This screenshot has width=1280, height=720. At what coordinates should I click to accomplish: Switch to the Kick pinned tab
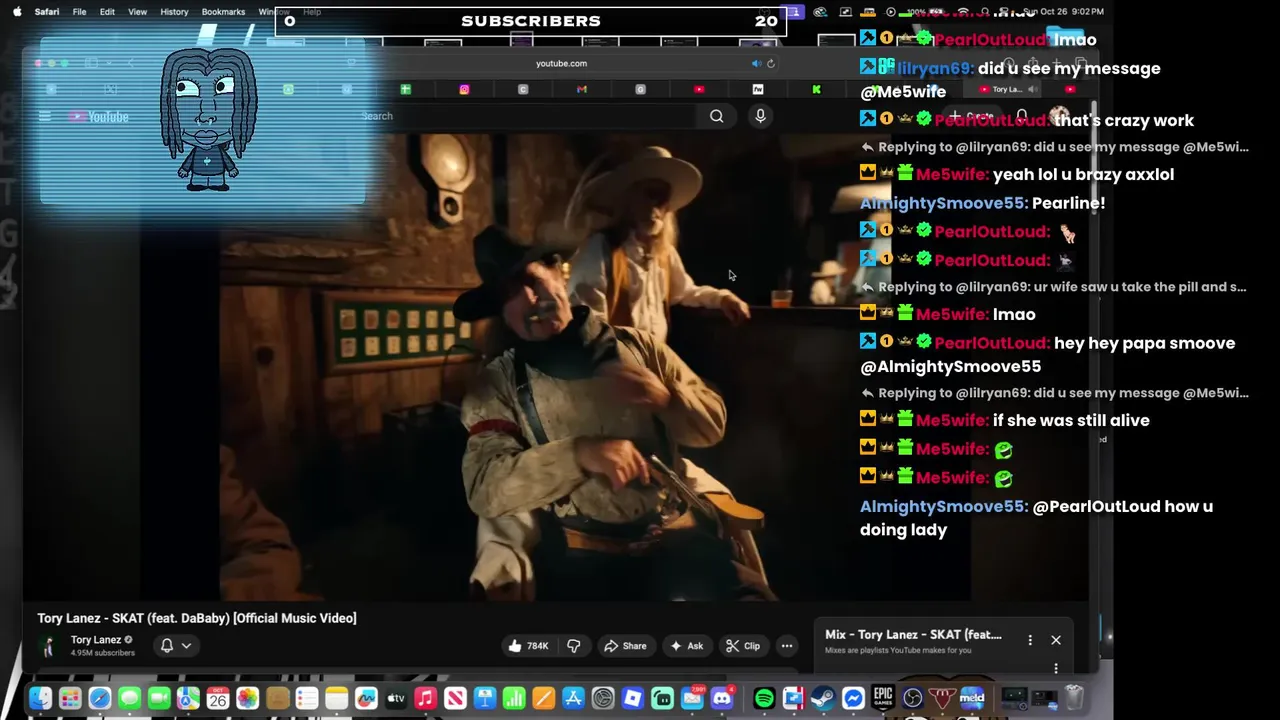coord(816,90)
